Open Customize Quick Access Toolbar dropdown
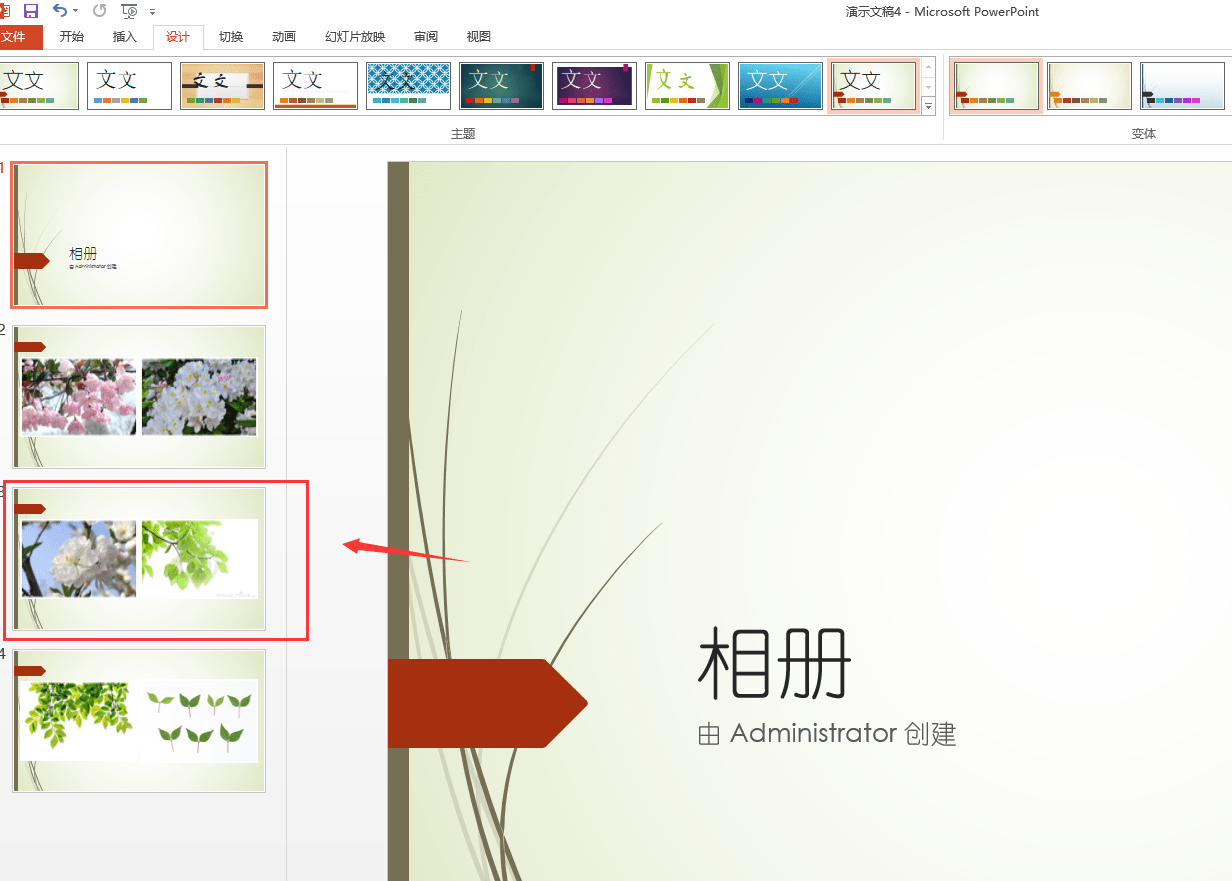 152,12
